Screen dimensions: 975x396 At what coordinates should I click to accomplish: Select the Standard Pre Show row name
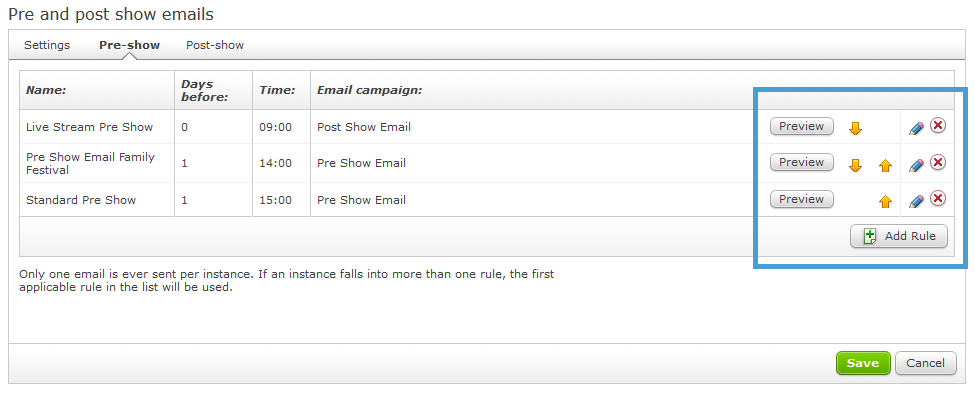coord(81,200)
